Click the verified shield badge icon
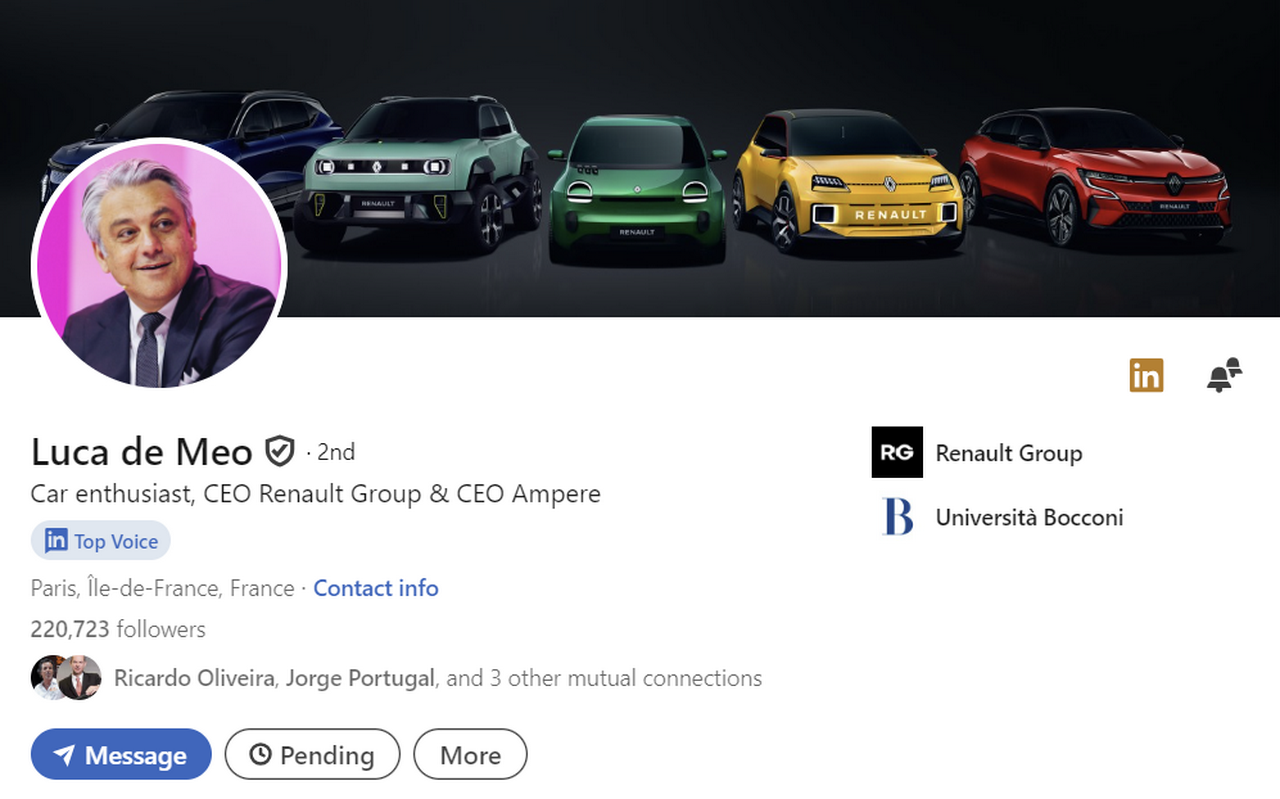 tap(279, 452)
